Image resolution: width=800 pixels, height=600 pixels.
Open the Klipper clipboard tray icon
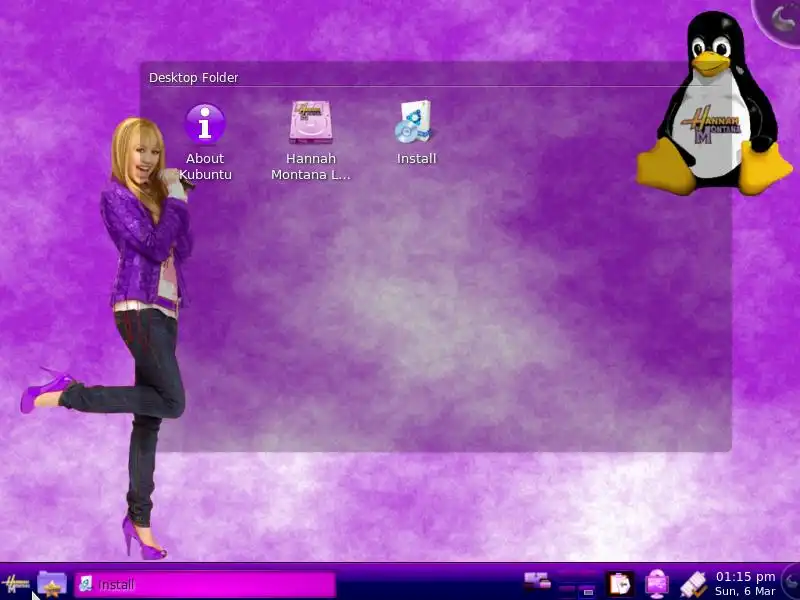(619, 584)
